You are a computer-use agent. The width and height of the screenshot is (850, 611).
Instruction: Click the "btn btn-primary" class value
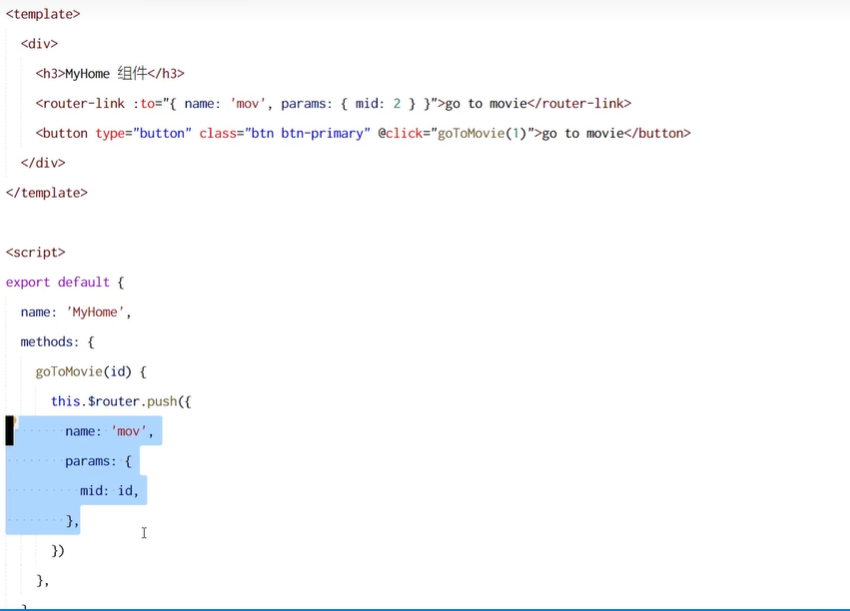(307, 133)
